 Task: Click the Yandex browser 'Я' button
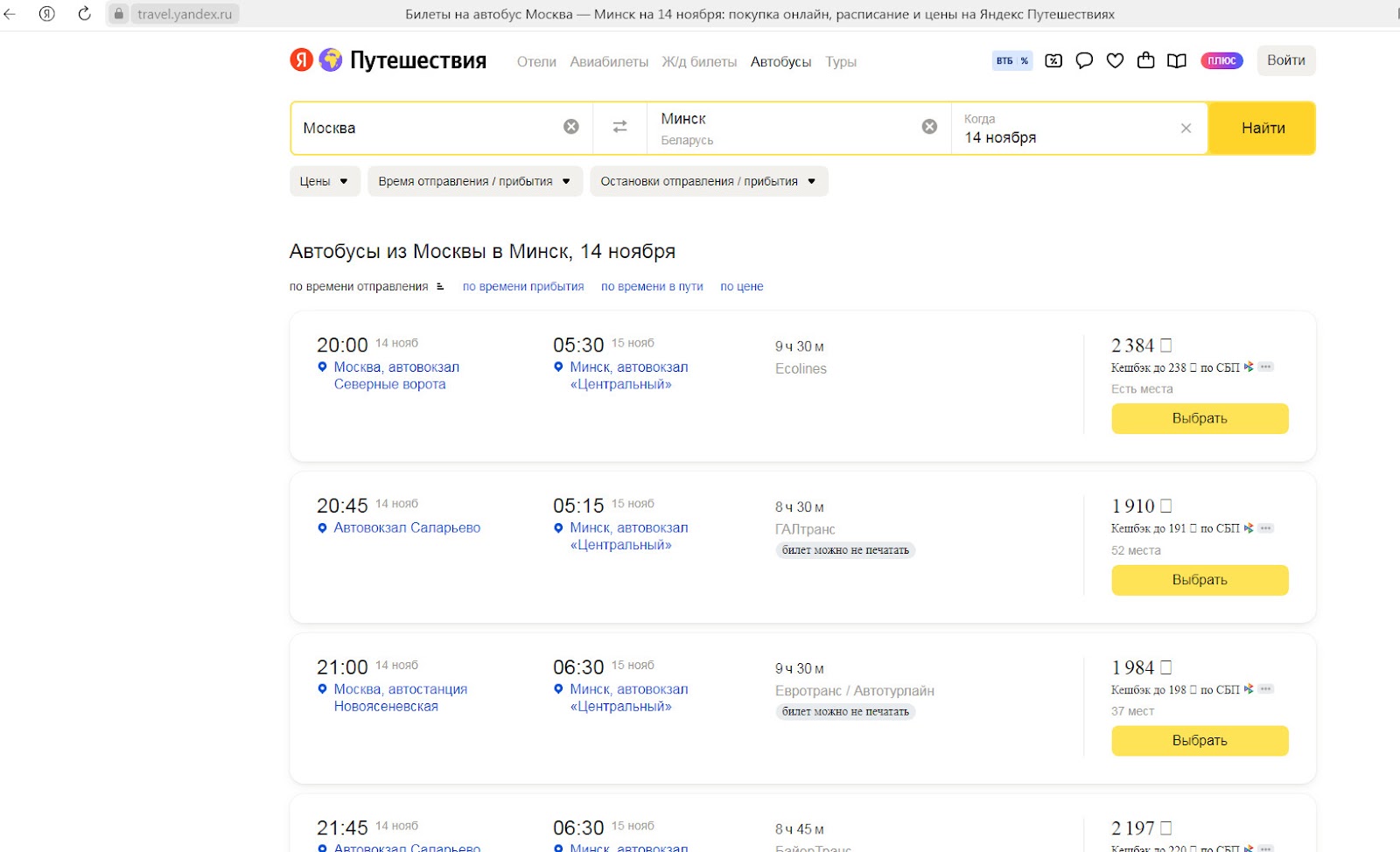point(47,13)
